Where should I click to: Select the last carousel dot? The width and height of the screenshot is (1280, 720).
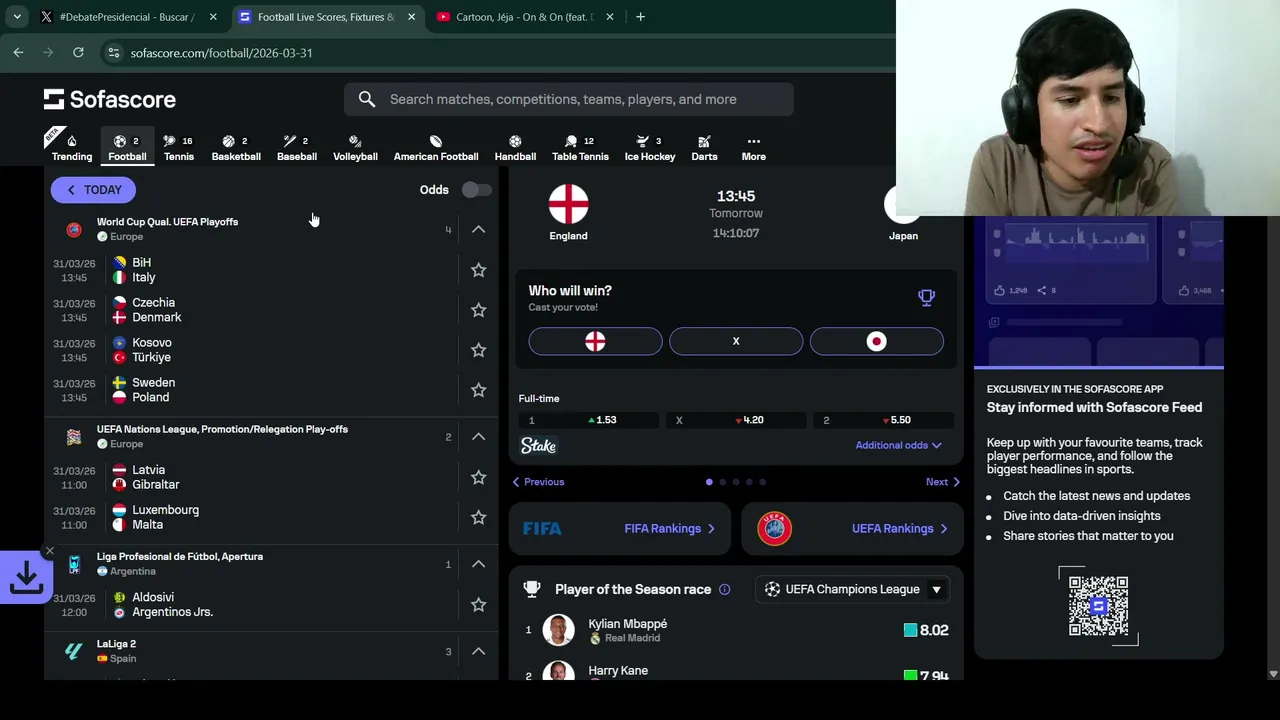(762, 482)
